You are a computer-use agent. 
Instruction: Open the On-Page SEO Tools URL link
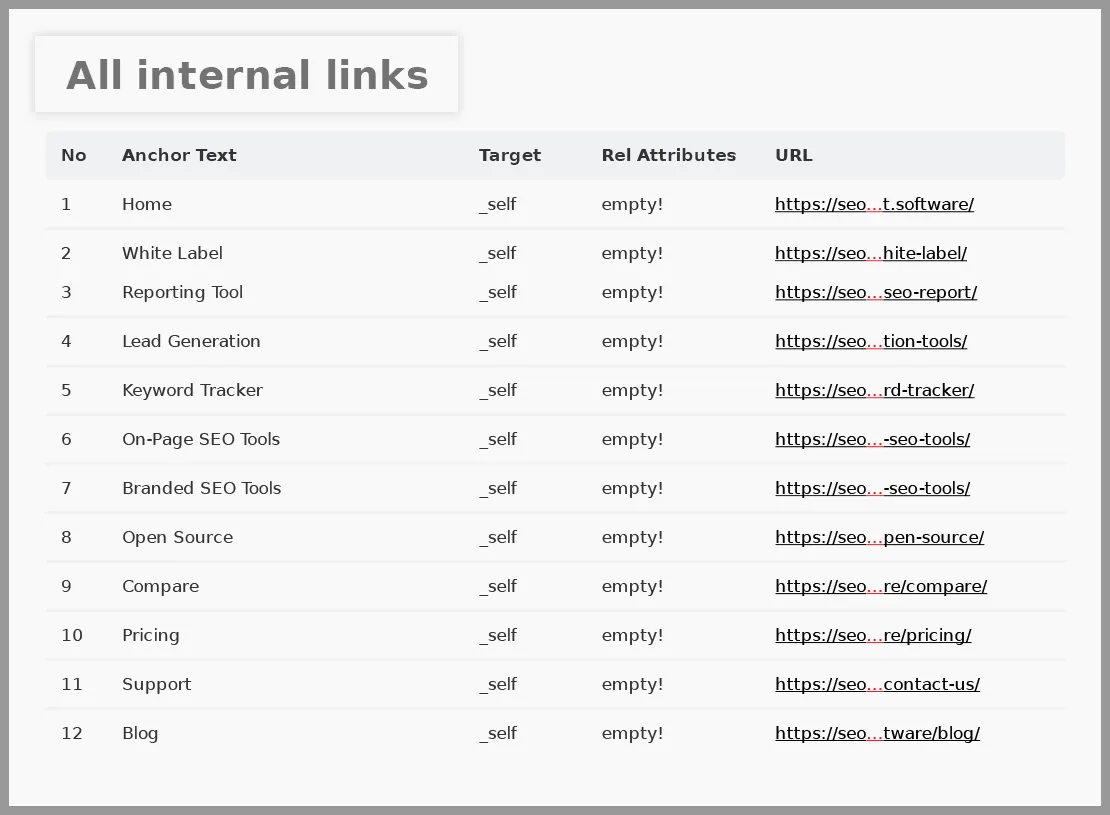872,439
